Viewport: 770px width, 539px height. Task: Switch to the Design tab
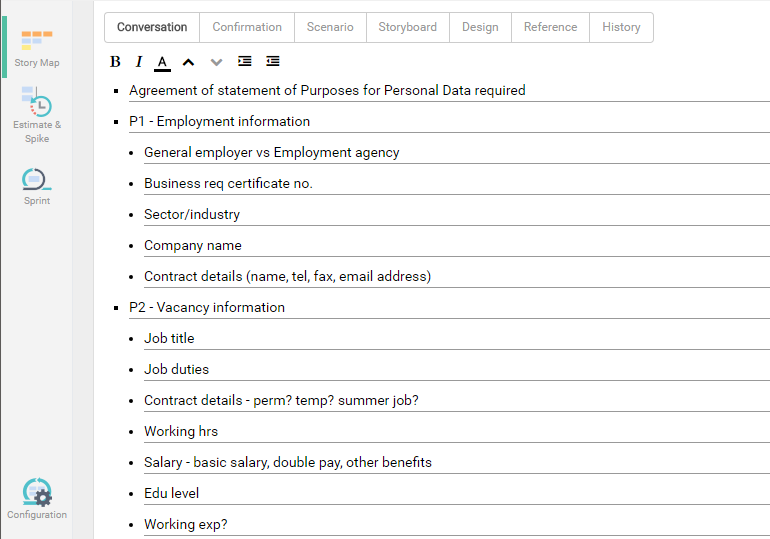tap(480, 27)
